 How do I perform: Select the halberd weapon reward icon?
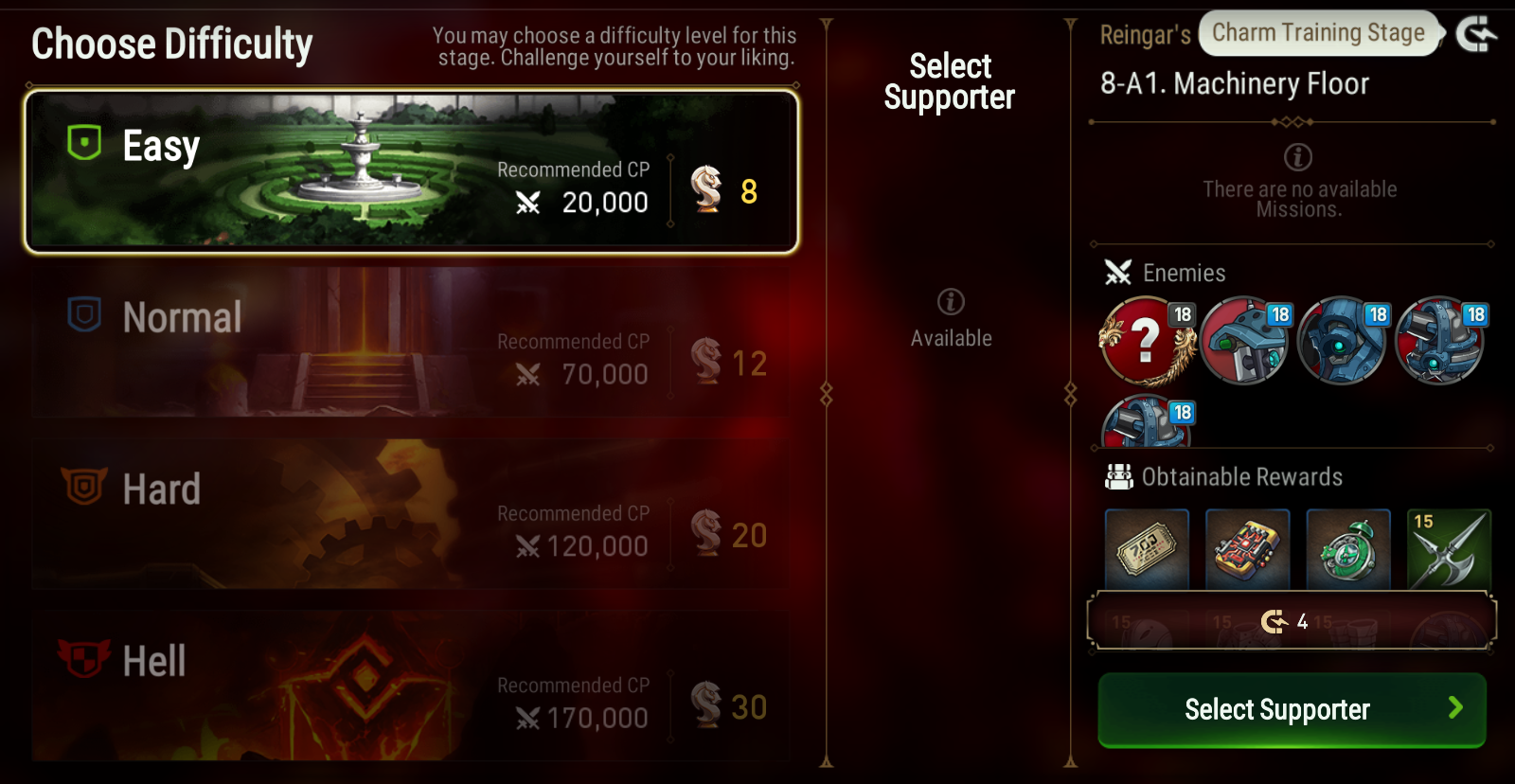[x=1449, y=549]
